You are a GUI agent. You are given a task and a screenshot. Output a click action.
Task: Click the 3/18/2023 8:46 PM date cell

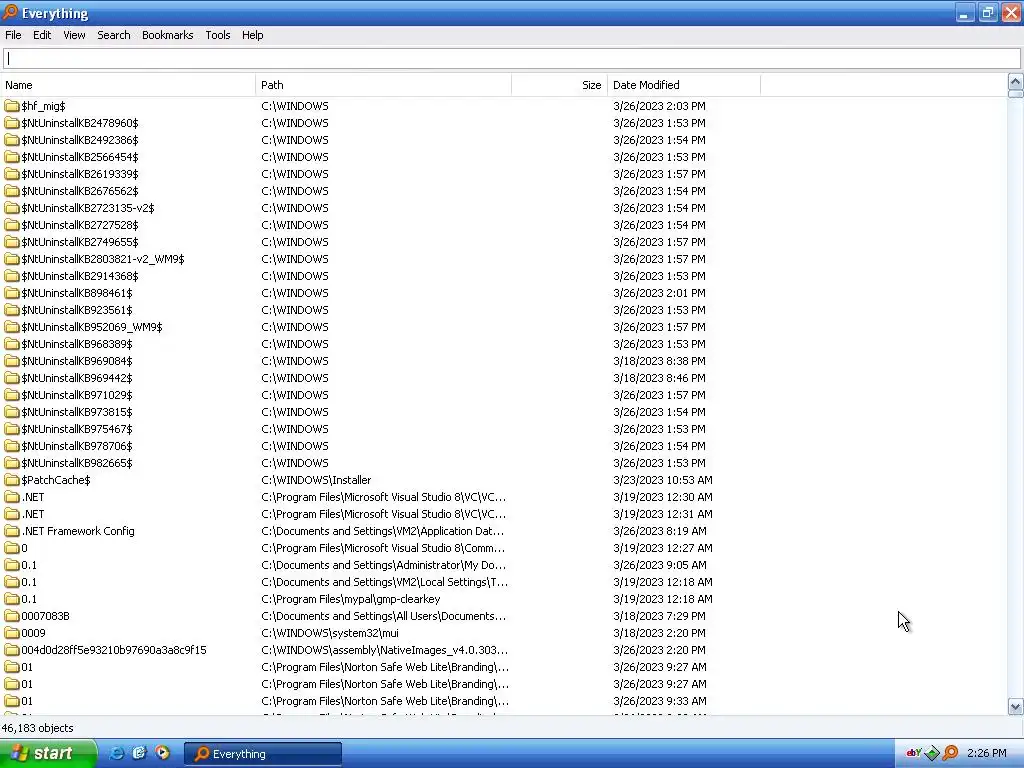click(x=659, y=378)
